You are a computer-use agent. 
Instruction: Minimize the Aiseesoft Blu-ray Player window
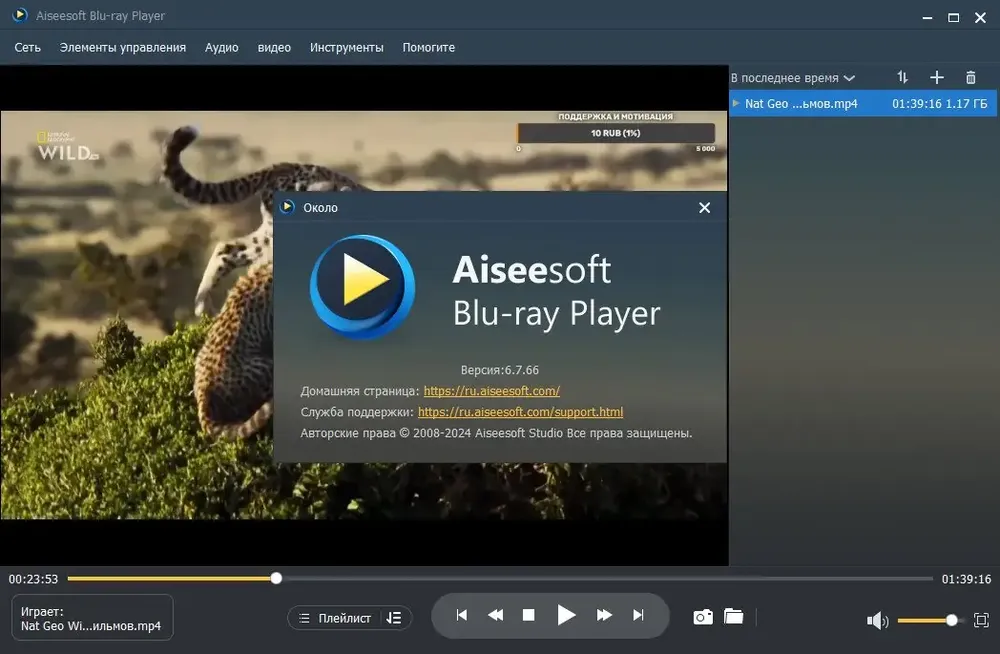tap(927, 18)
